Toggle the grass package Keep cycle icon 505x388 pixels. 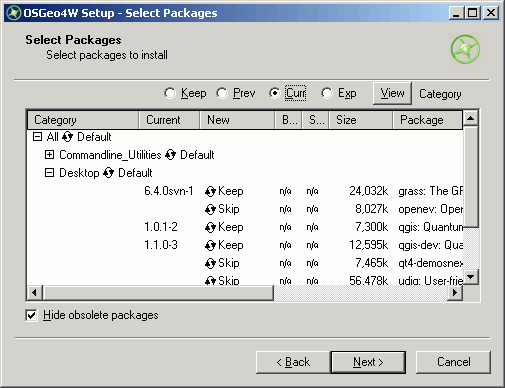[x=210, y=191]
